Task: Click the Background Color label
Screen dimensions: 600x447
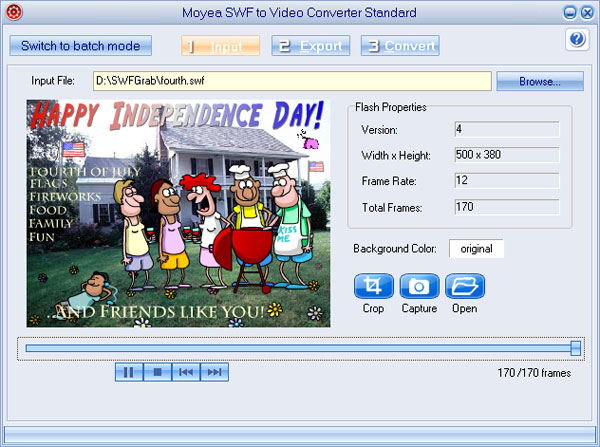Action: pos(395,249)
